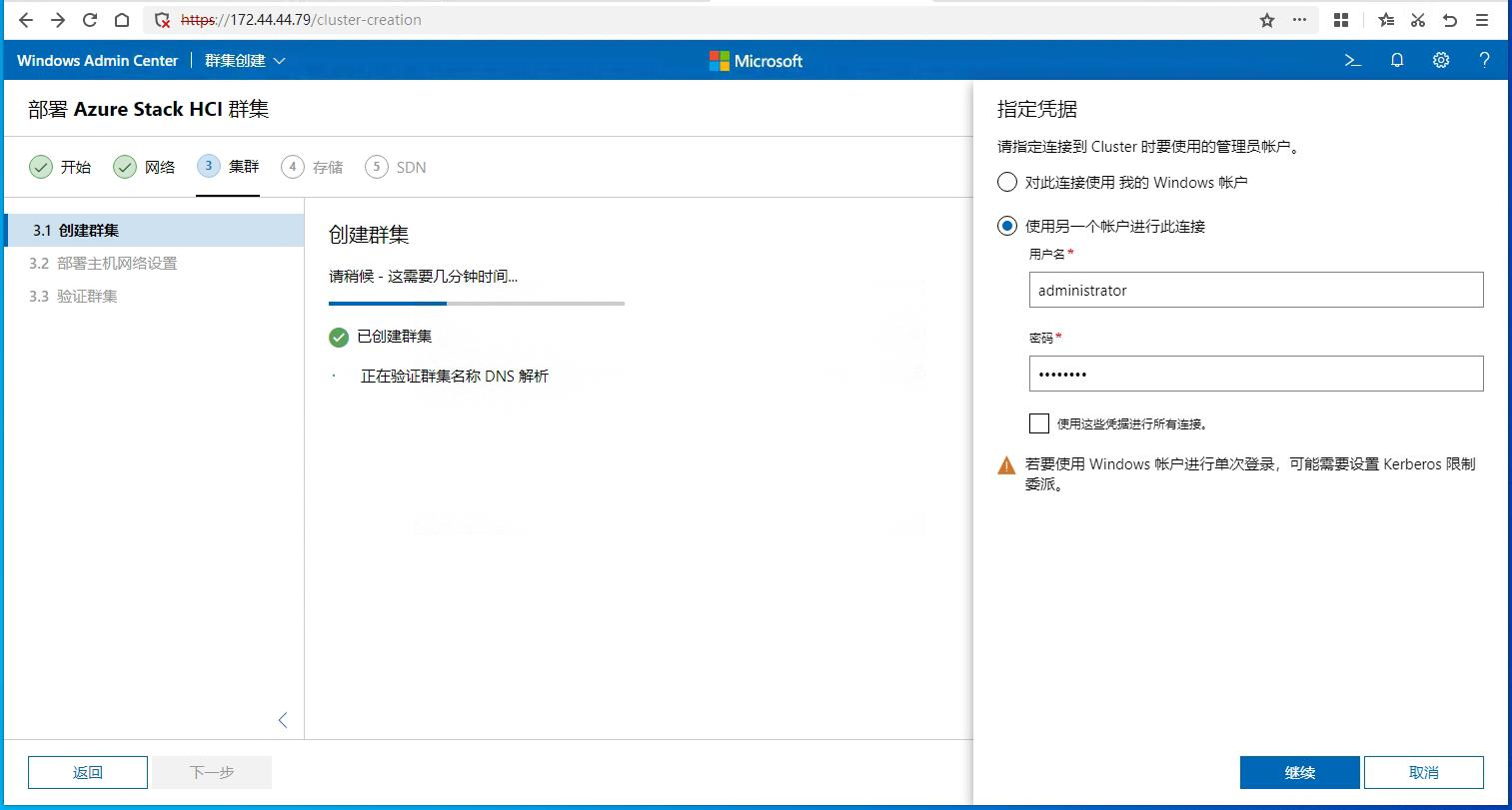
Task: Select 对此连接使用我的 Windows 帐户 radio button
Action: [1007, 183]
